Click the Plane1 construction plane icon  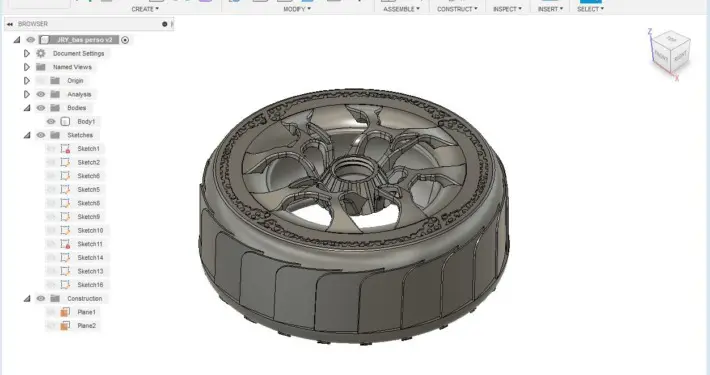[65, 312]
